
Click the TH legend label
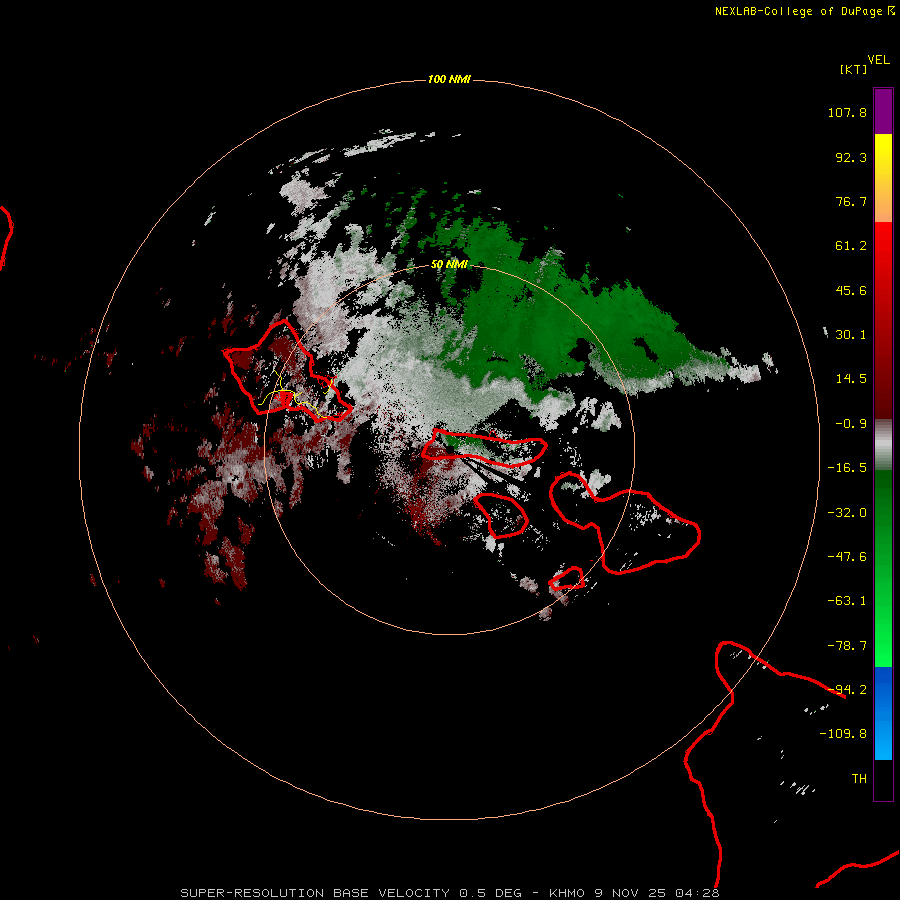pyautogui.click(x=859, y=779)
